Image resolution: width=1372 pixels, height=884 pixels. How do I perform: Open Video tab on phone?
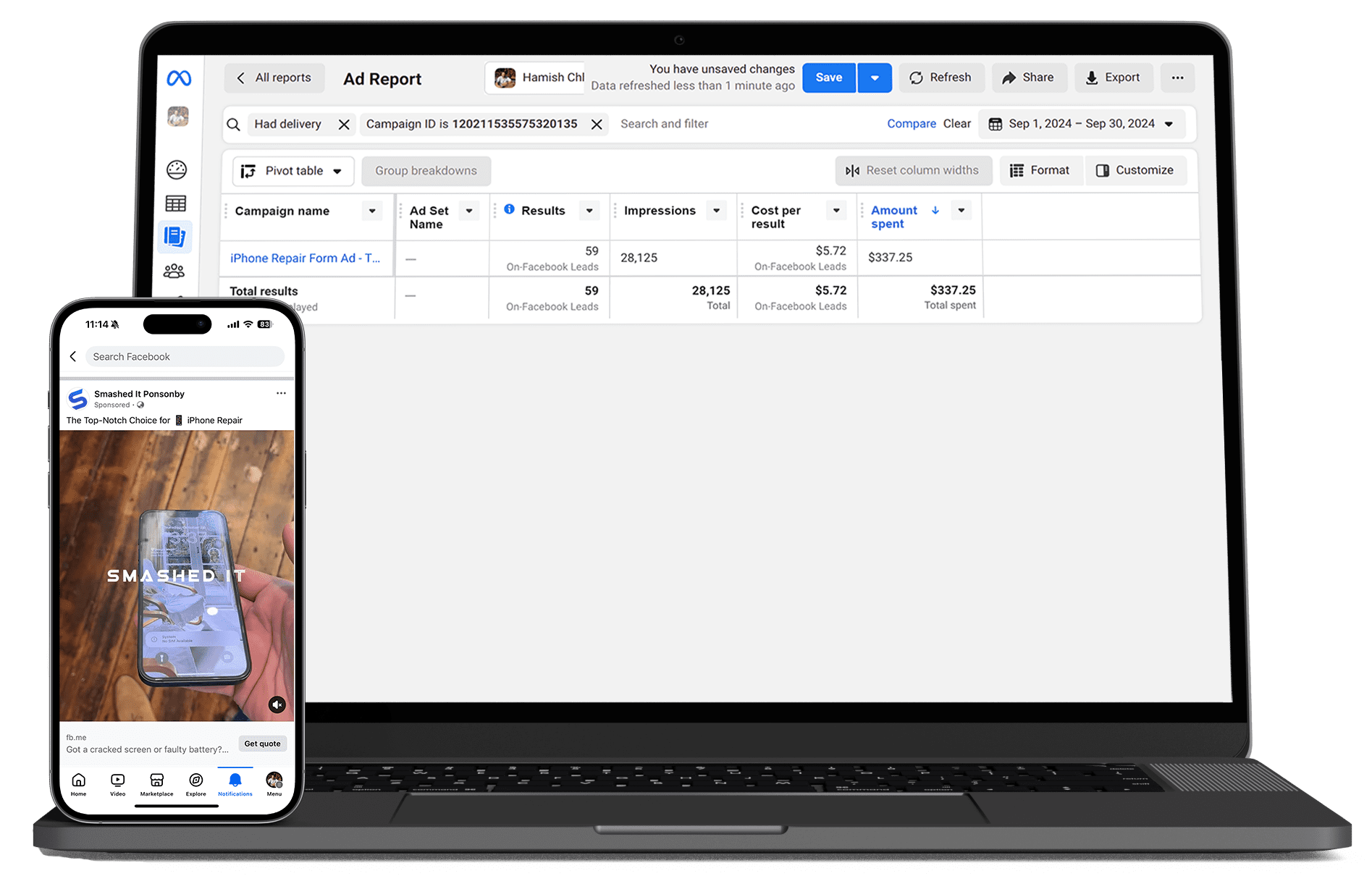117,784
